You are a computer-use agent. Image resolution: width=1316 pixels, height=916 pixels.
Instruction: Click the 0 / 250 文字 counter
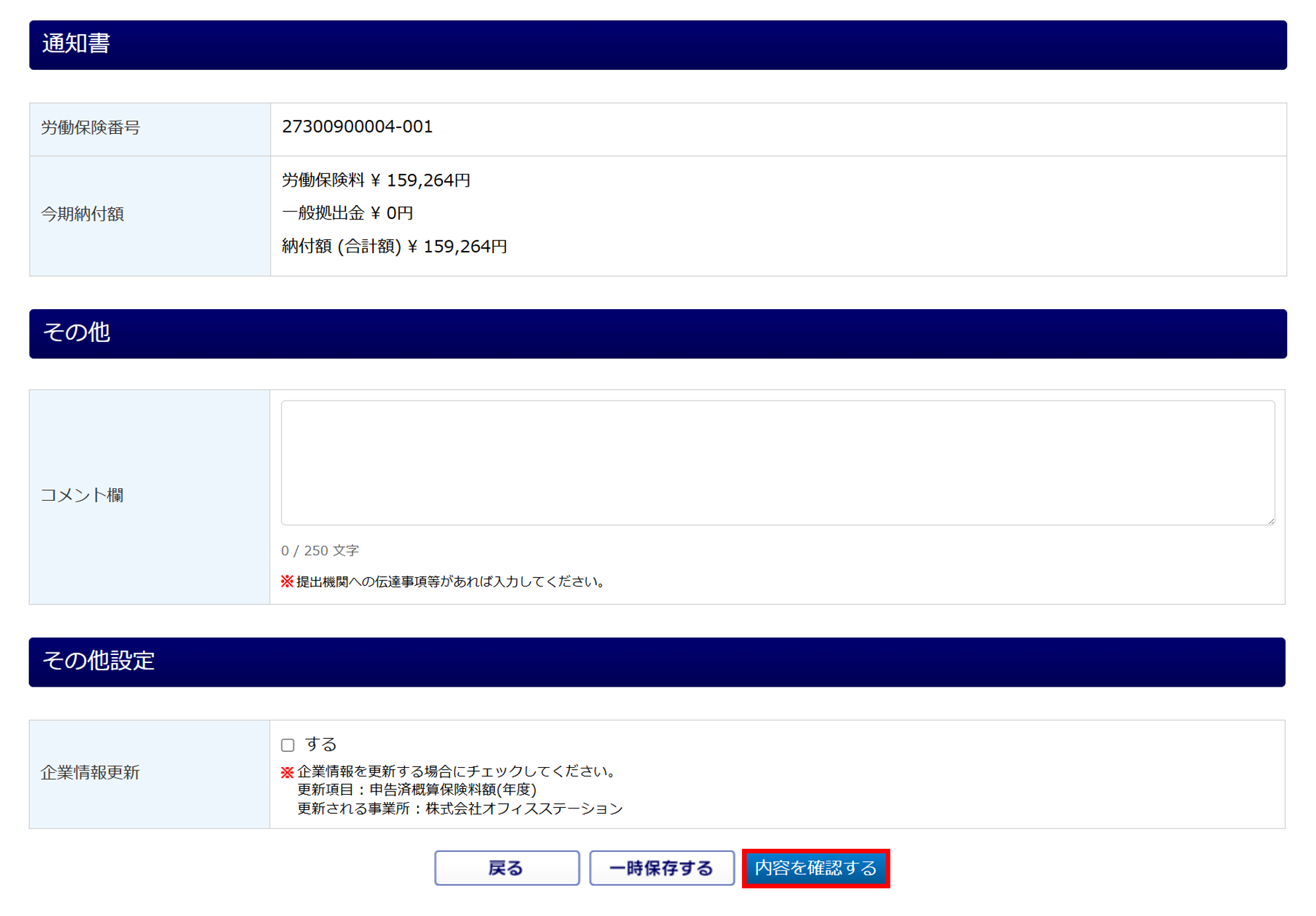tap(320, 550)
